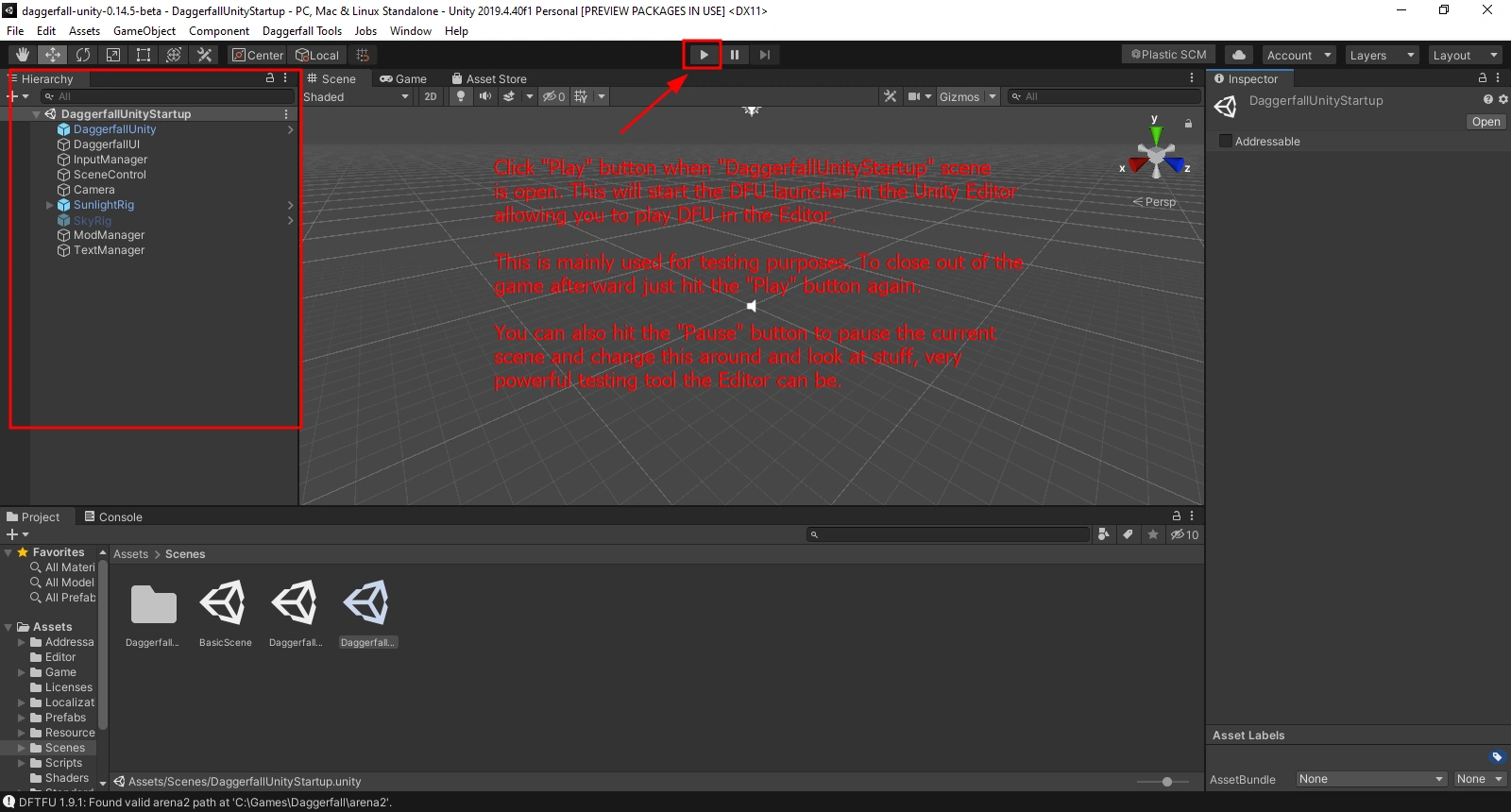
Task: Open the DaggerfallUnityStartup scene options menu
Action: [286, 114]
